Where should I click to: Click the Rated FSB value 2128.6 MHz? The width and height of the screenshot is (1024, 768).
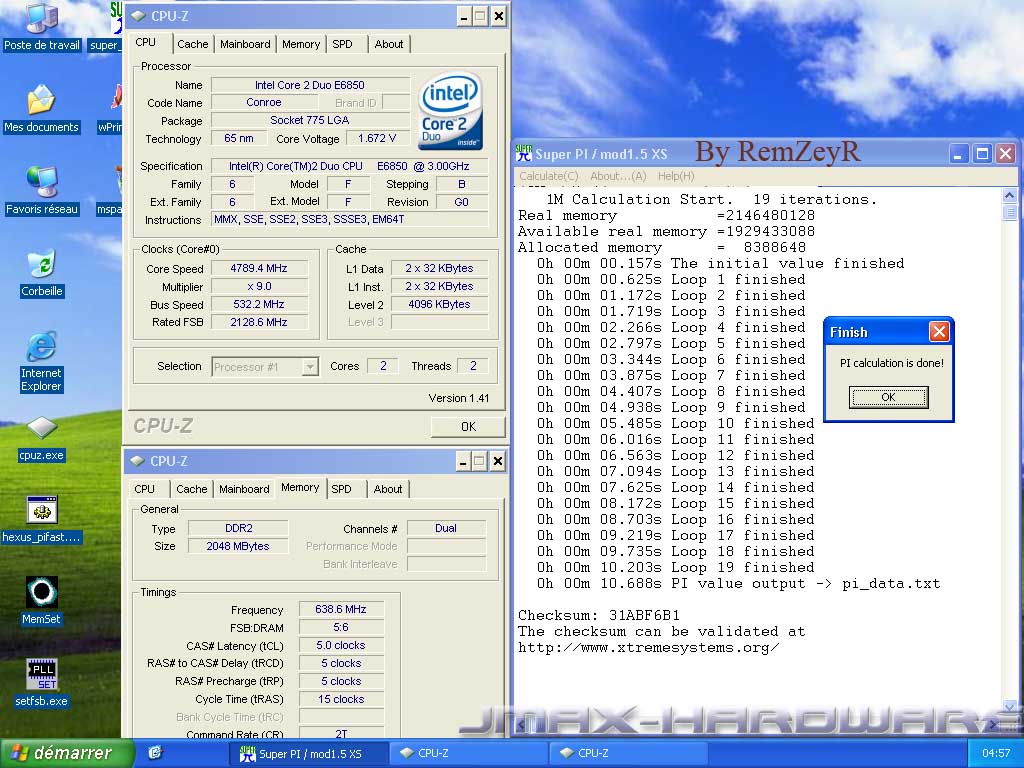coord(259,322)
